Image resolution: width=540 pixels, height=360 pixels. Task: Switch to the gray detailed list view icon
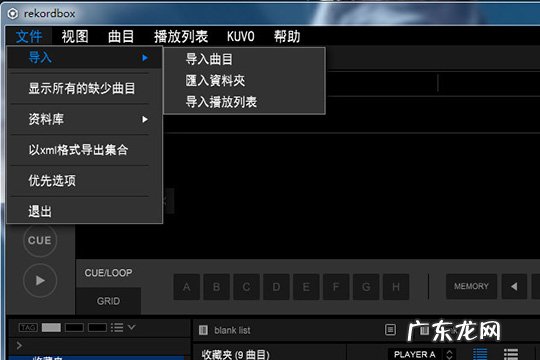(x=511, y=354)
